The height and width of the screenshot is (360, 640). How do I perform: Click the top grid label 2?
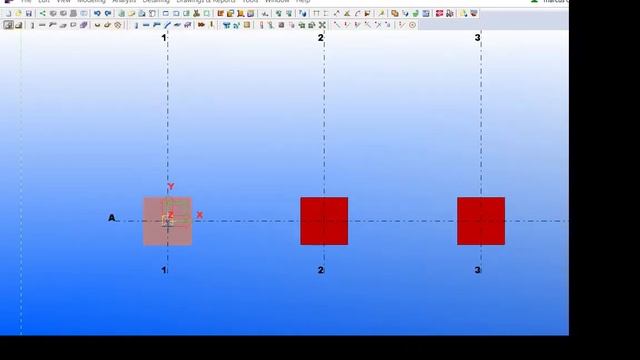[320, 38]
